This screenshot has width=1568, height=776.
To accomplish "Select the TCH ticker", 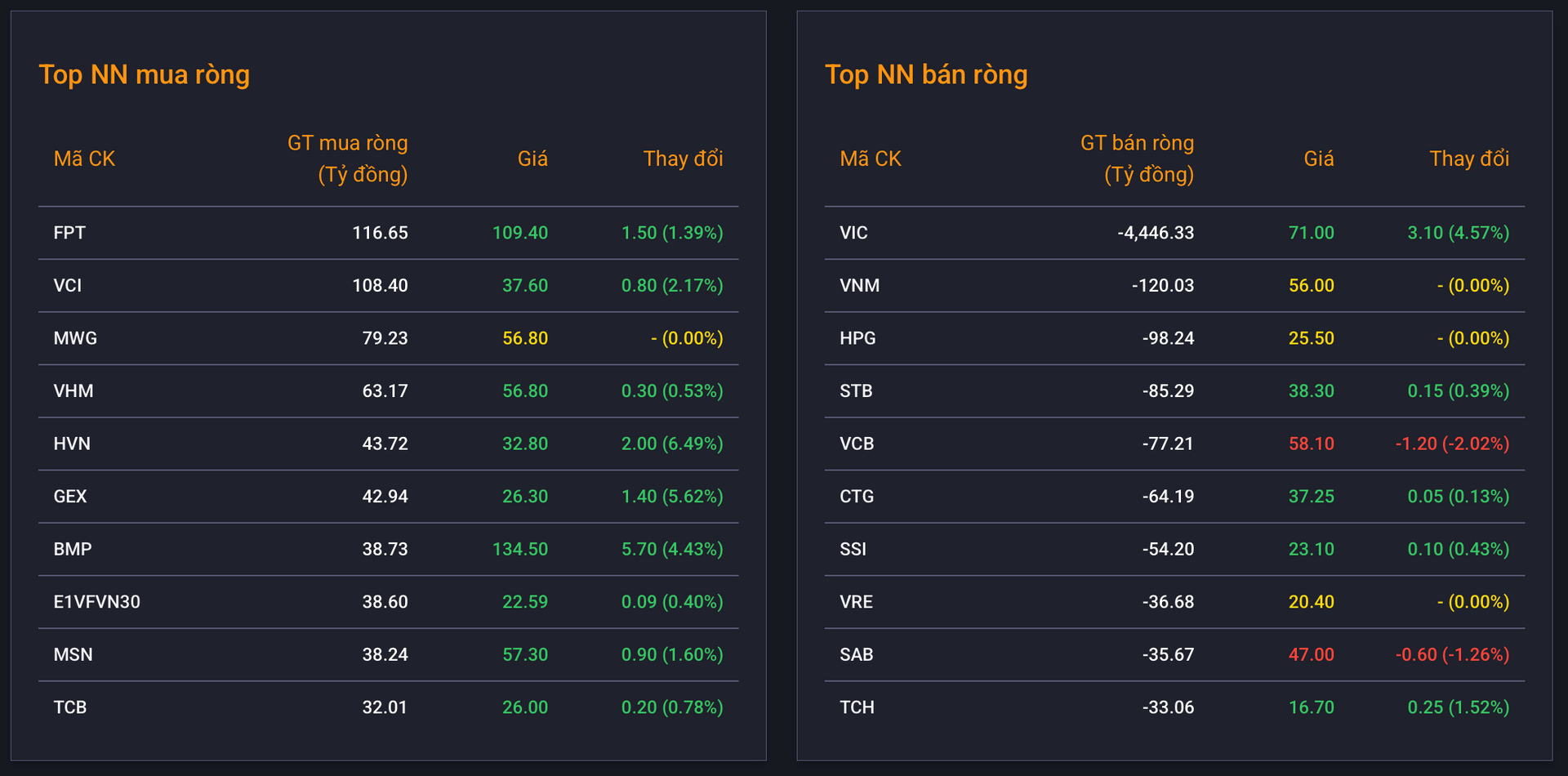I will tap(857, 707).
